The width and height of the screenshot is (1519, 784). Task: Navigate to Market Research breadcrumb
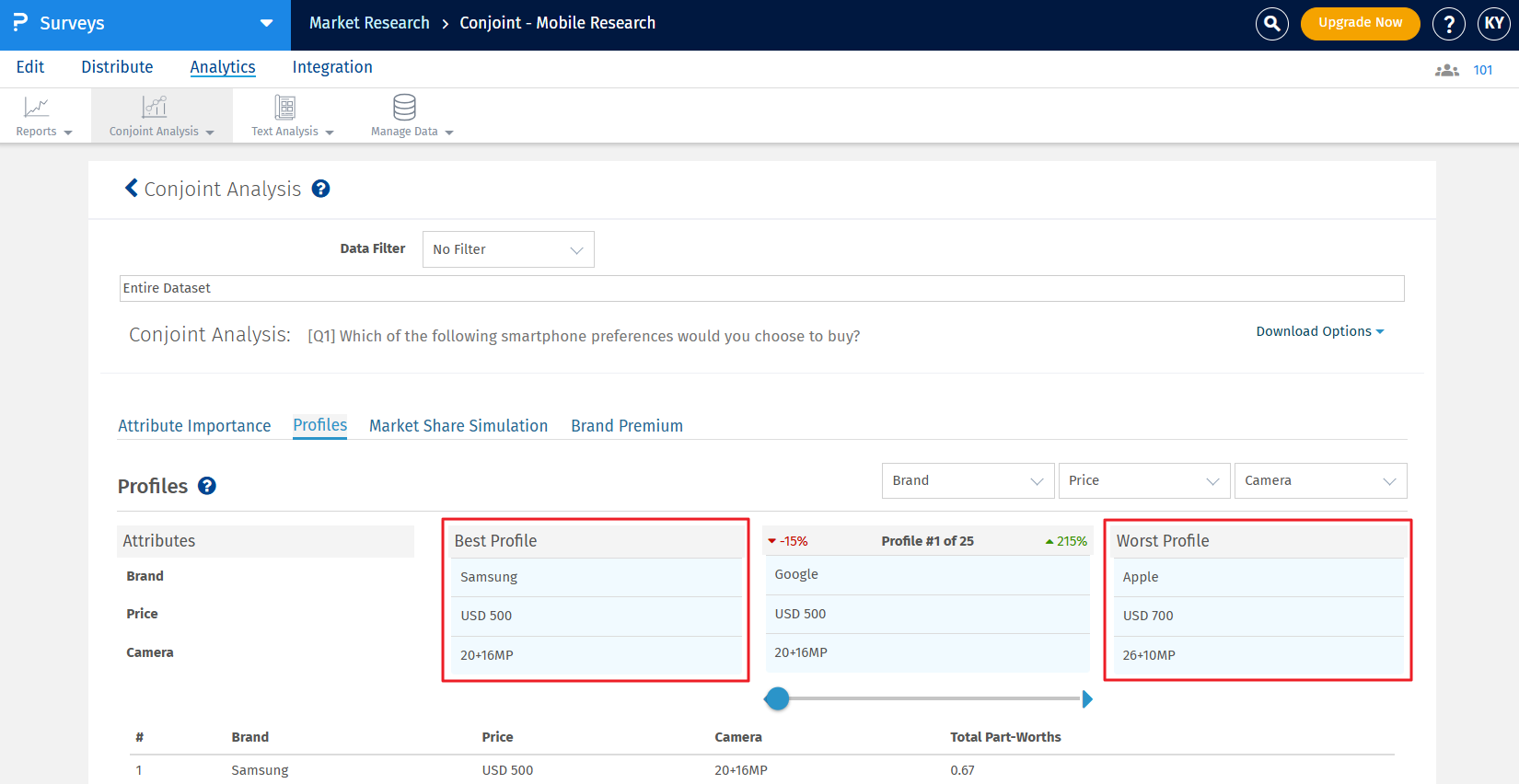tap(369, 23)
